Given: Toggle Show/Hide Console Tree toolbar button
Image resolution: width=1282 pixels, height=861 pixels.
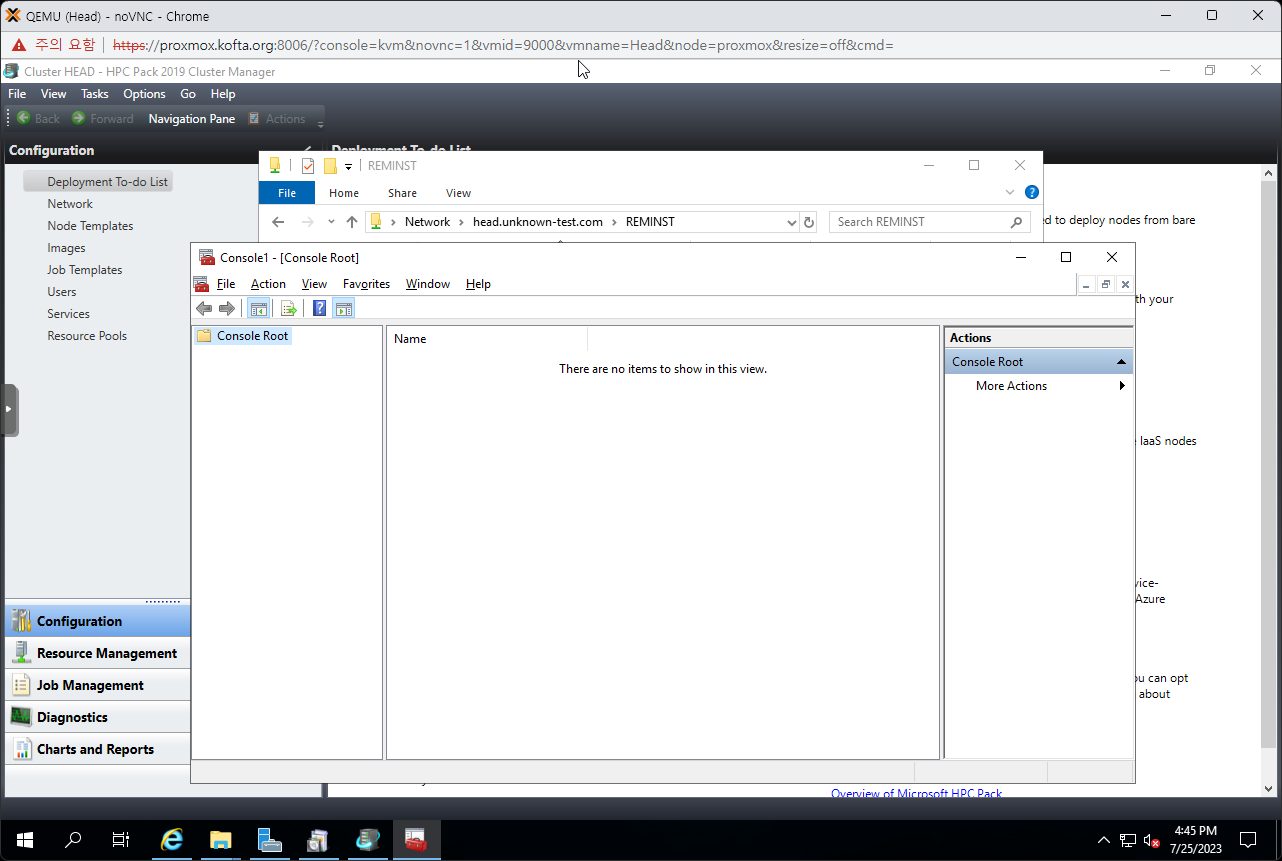Looking at the screenshot, I should pyautogui.click(x=258, y=309).
